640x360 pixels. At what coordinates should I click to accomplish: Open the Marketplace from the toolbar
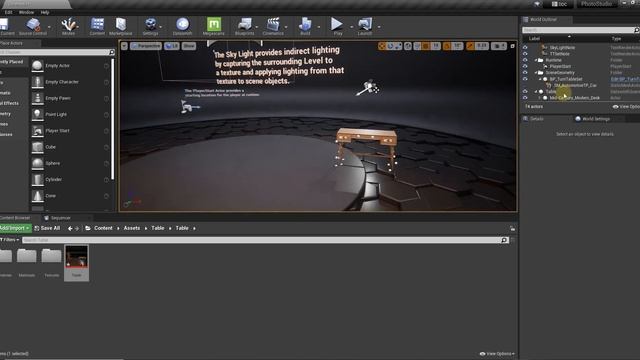[120, 26]
